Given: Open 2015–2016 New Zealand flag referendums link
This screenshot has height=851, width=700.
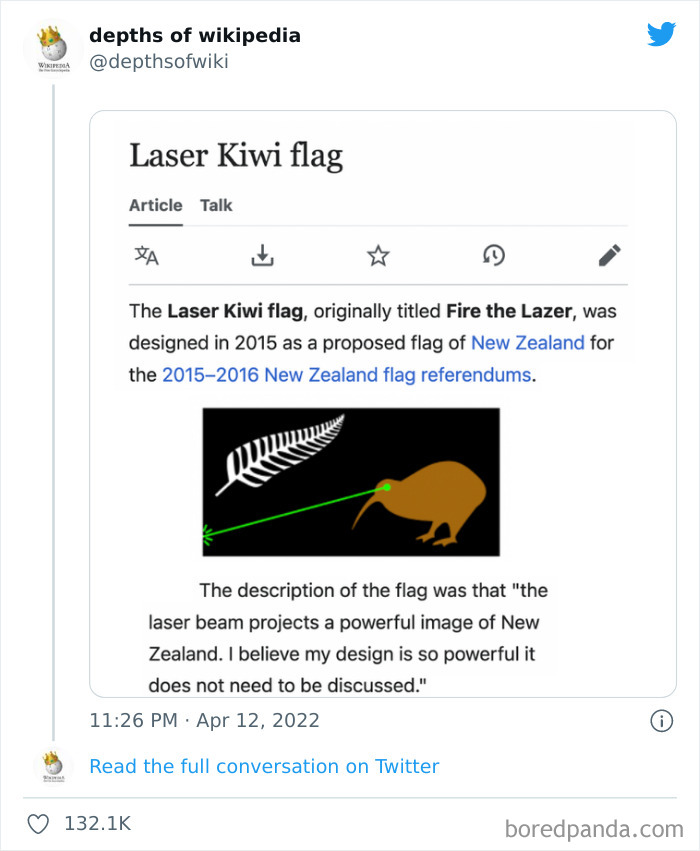Looking at the screenshot, I should coord(346,376).
